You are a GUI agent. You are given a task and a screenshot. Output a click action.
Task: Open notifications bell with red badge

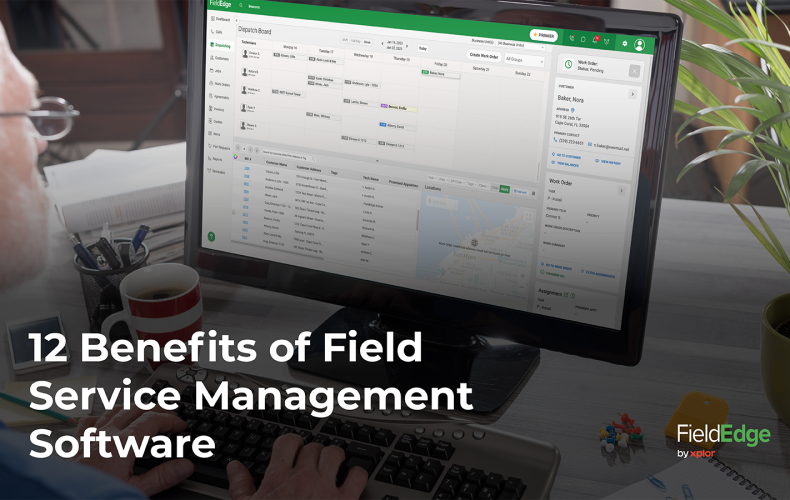[x=596, y=40]
